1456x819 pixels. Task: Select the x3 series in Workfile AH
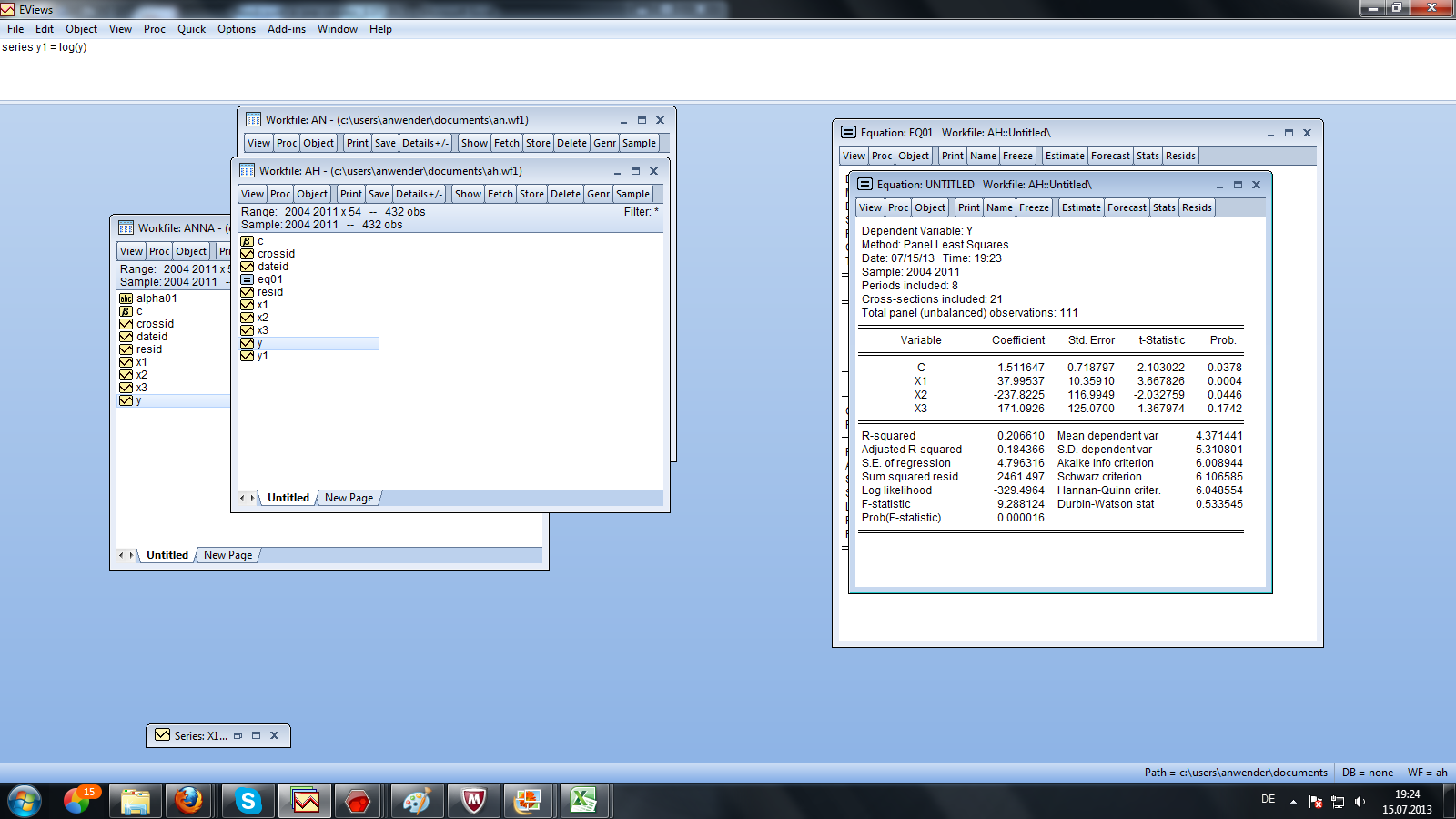255,330
